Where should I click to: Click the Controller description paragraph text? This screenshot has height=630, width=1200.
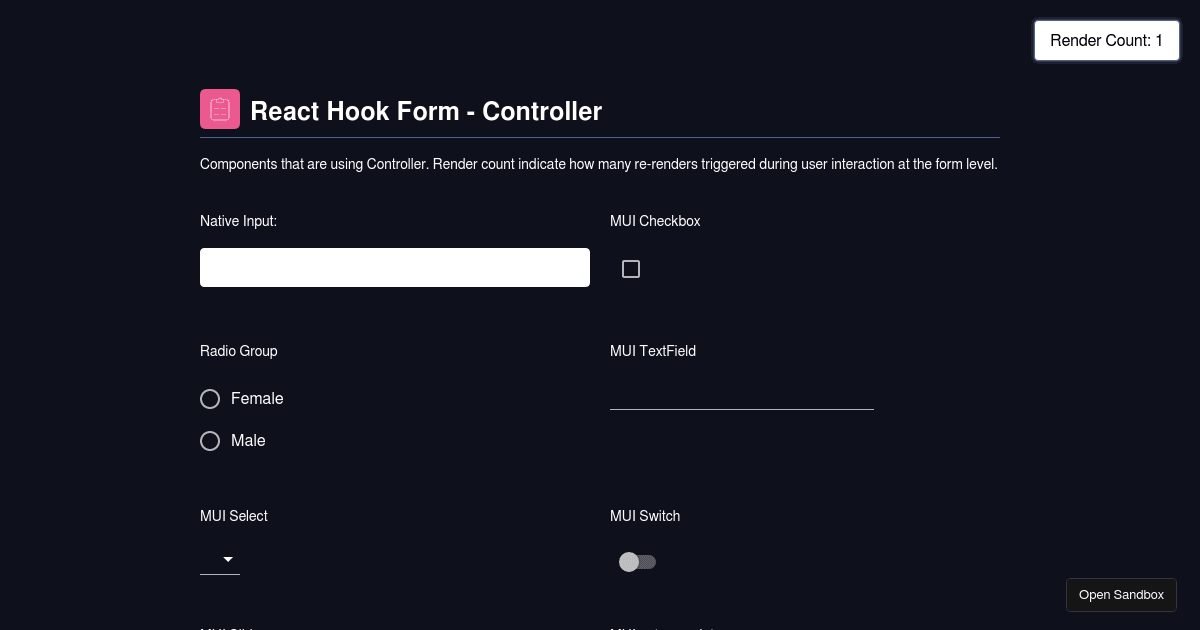(598, 163)
